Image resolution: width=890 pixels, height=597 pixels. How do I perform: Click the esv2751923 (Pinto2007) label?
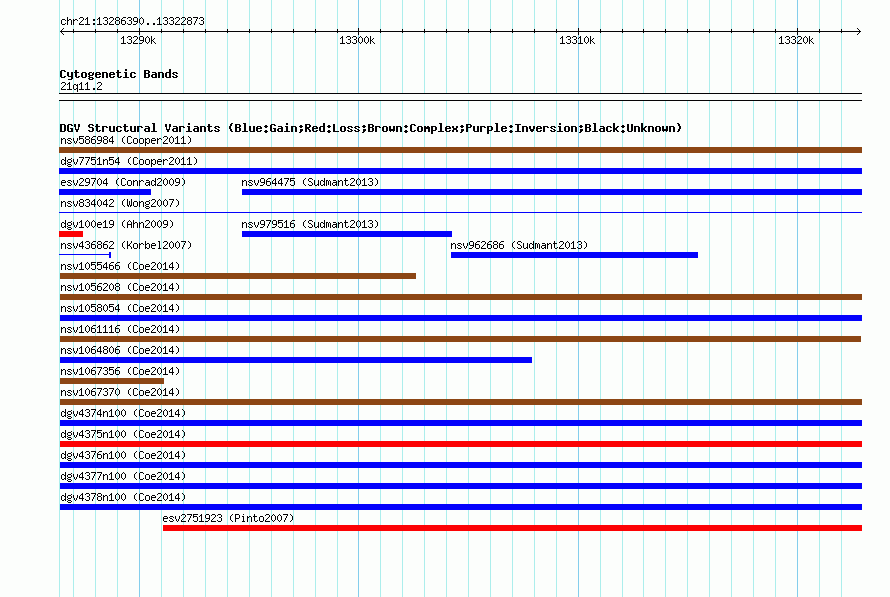[228, 518]
